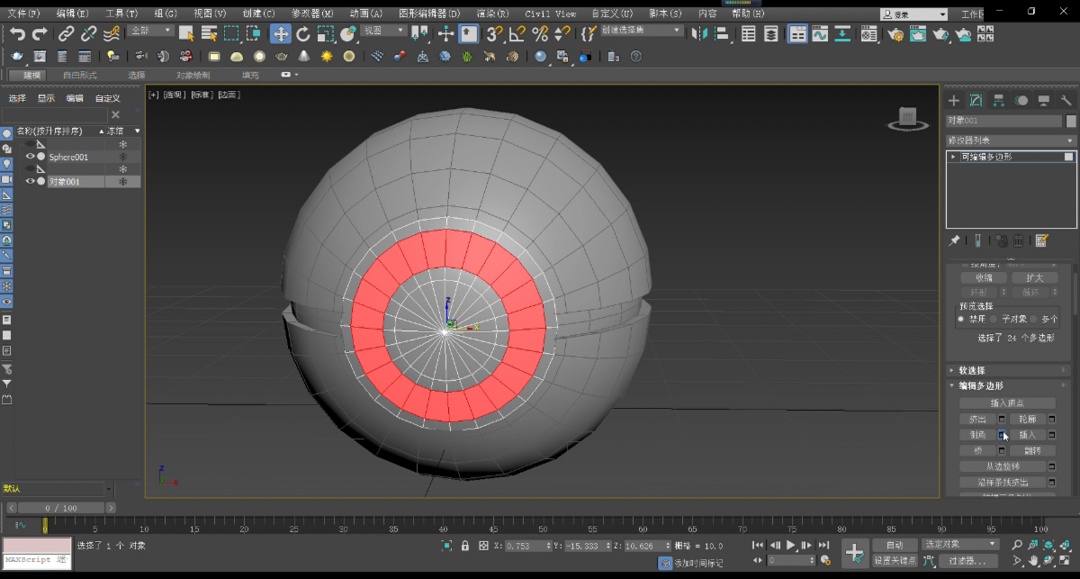Select the Move transform tool
Viewport: 1080px width, 579px height.
pos(281,34)
